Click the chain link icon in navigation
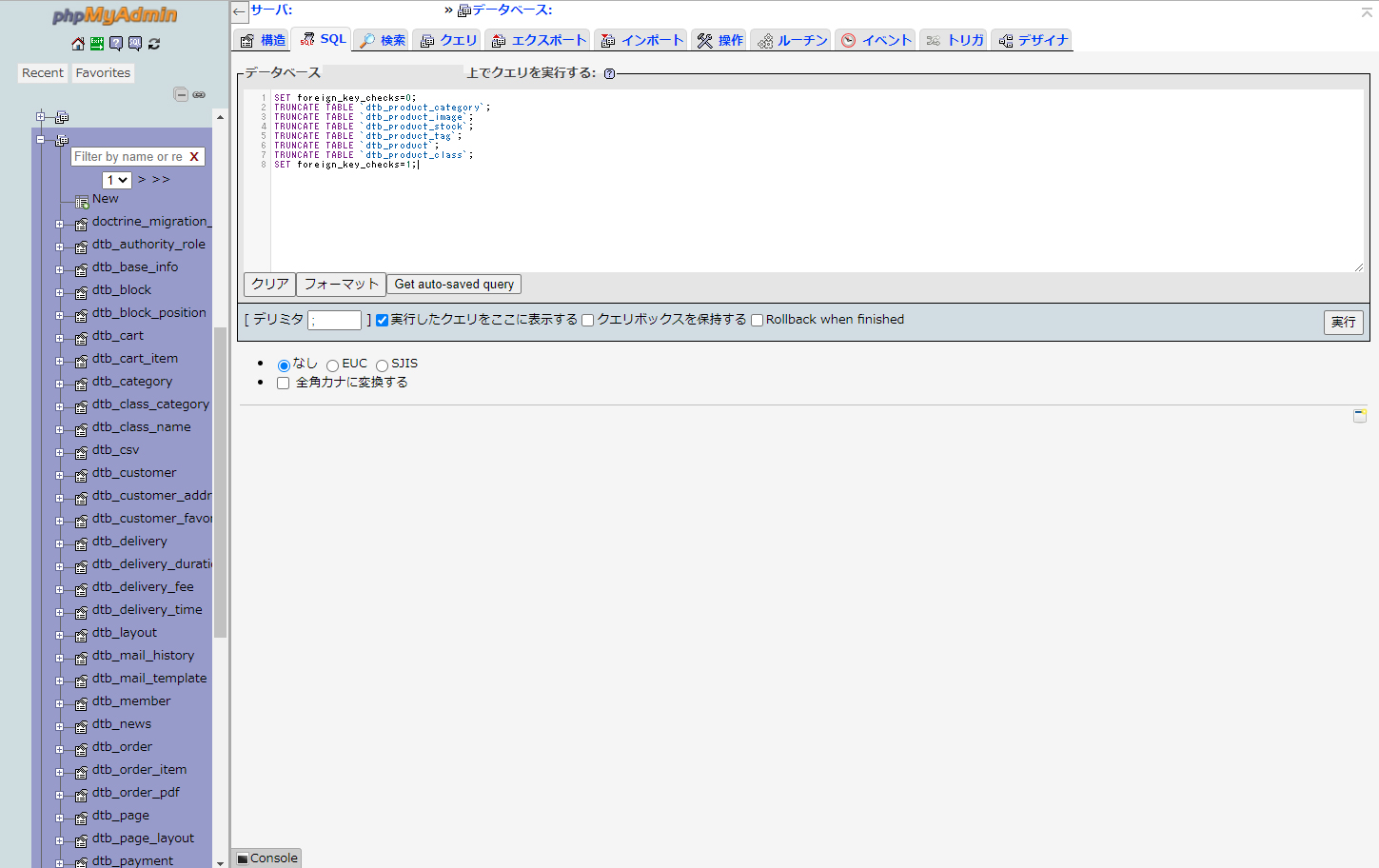This screenshot has height=868, width=1379. pos(199,94)
